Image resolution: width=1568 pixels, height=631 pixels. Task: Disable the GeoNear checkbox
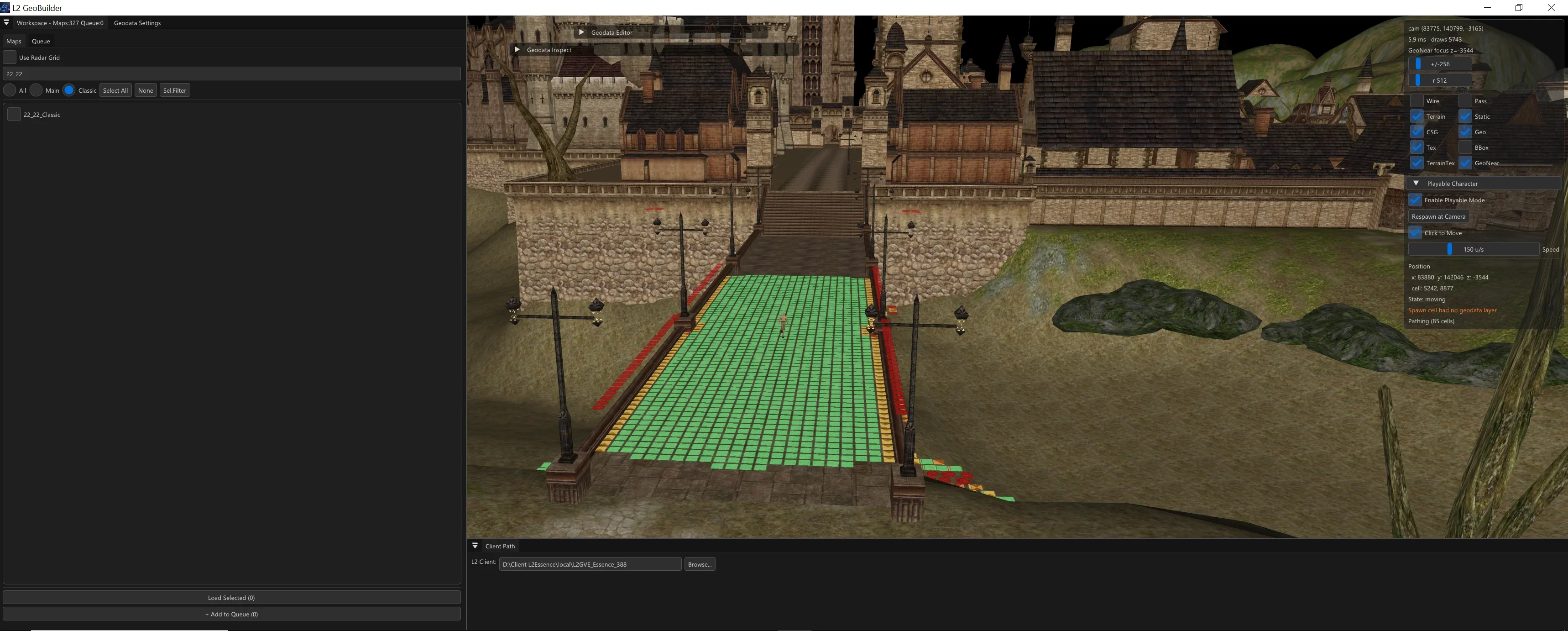coord(1465,163)
